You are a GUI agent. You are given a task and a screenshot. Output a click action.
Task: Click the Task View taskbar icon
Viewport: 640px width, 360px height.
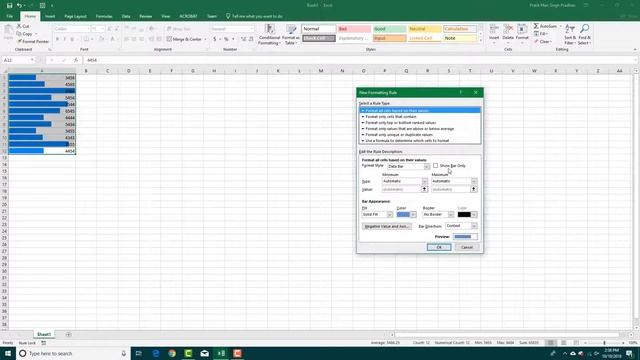pyautogui.click(x=139, y=353)
